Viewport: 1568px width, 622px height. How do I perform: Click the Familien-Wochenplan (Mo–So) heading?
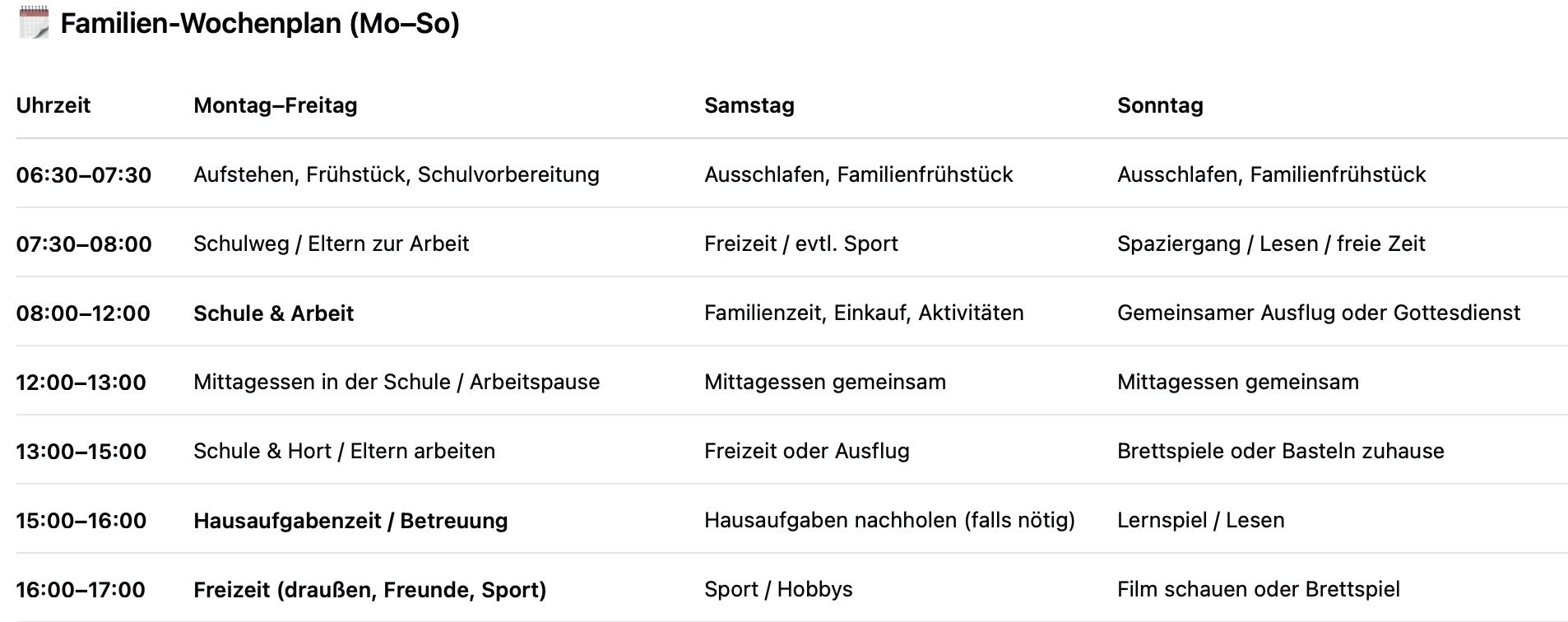point(260,23)
